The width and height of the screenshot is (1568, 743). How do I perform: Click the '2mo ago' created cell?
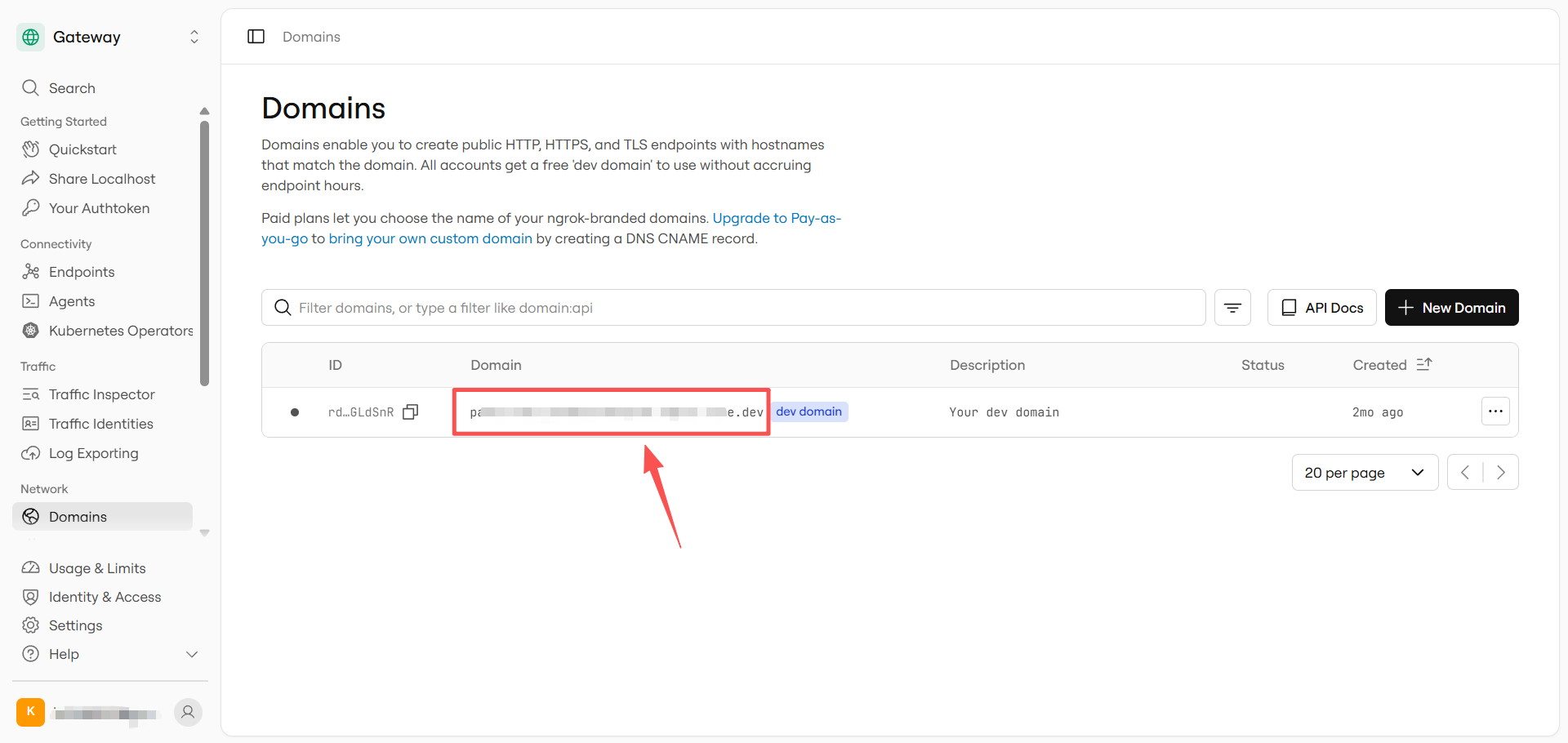tap(1378, 412)
